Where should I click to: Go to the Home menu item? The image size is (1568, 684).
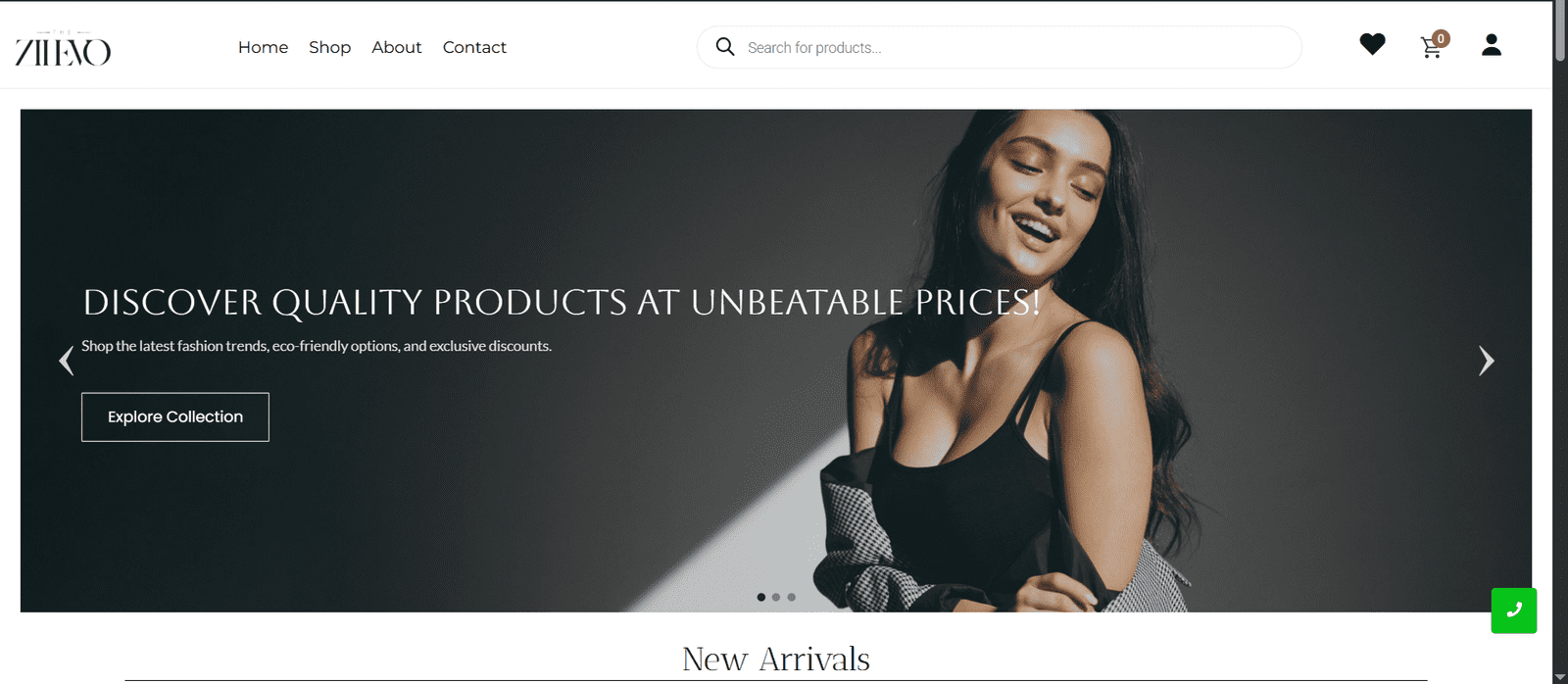point(263,47)
